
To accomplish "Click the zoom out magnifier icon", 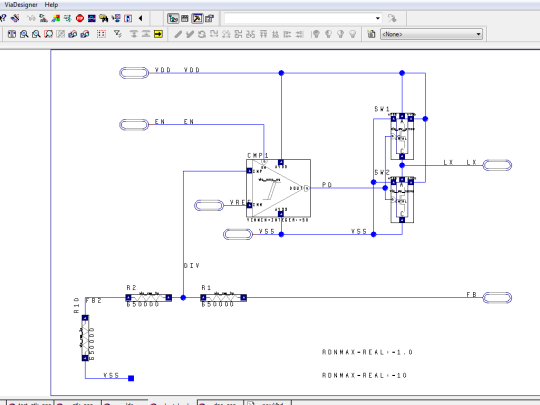I will click(36, 34).
